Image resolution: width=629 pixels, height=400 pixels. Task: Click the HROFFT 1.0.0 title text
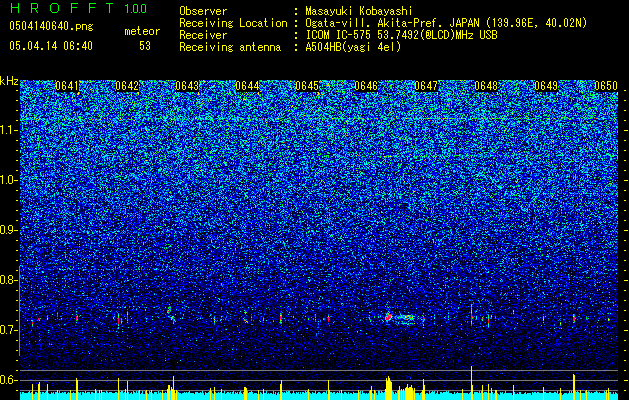pos(78,8)
